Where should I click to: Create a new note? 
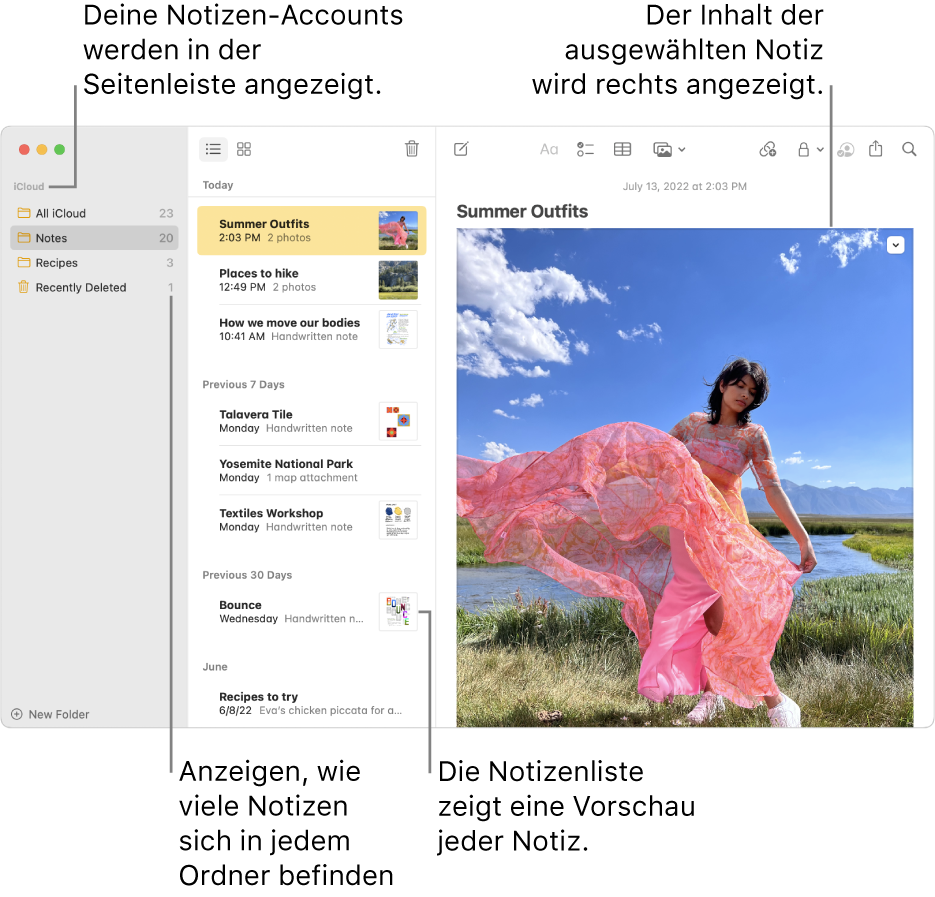pyautogui.click(x=461, y=149)
